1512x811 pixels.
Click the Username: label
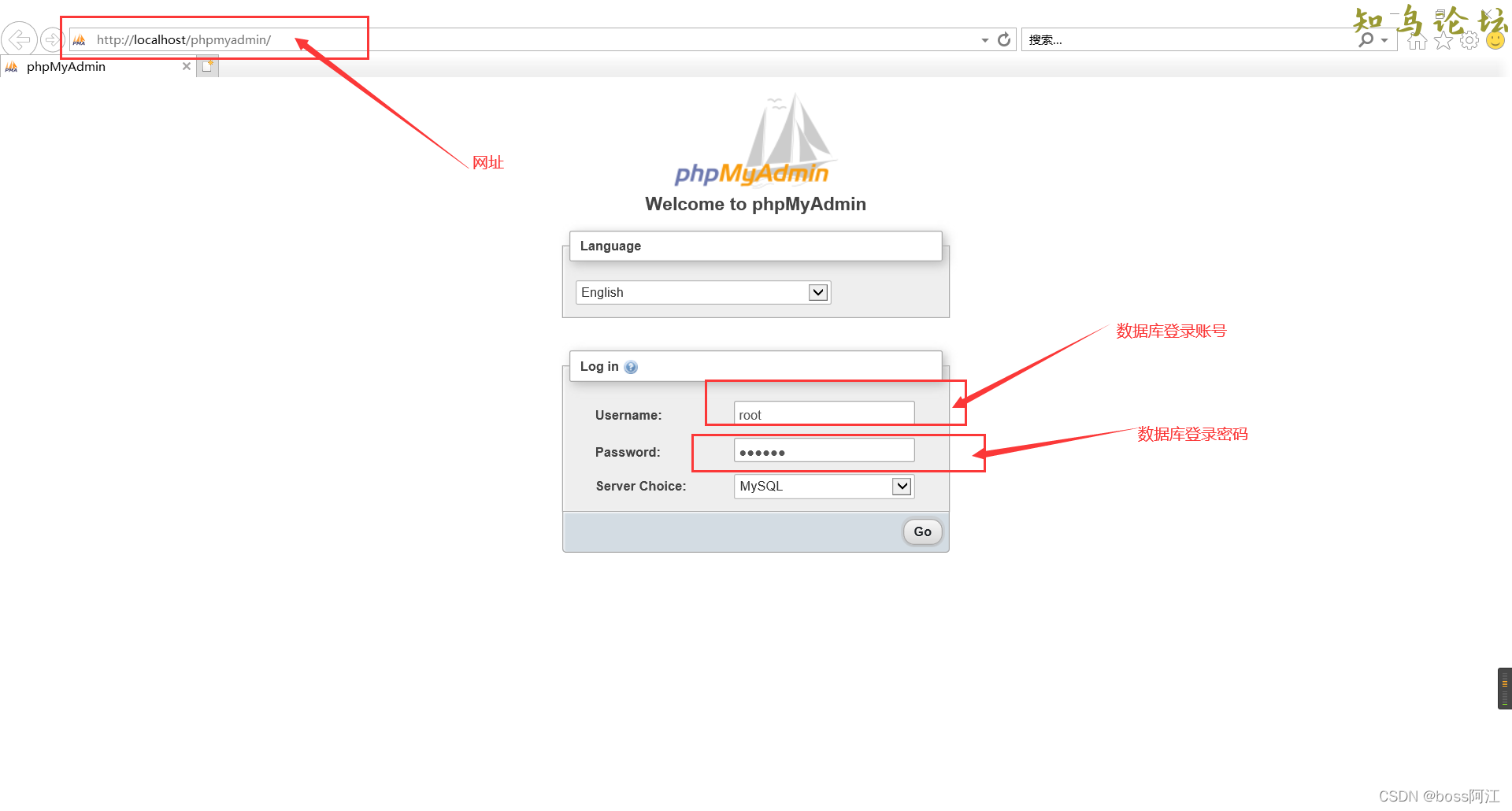(628, 415)
